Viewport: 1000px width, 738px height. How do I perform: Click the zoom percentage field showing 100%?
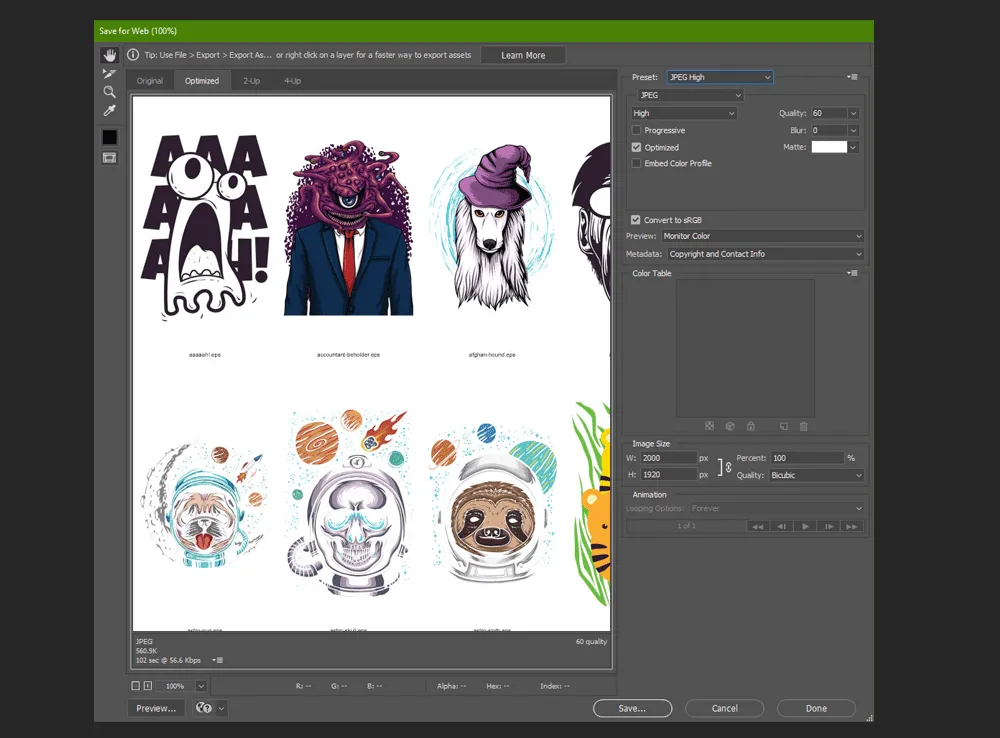tap(175, 686)
